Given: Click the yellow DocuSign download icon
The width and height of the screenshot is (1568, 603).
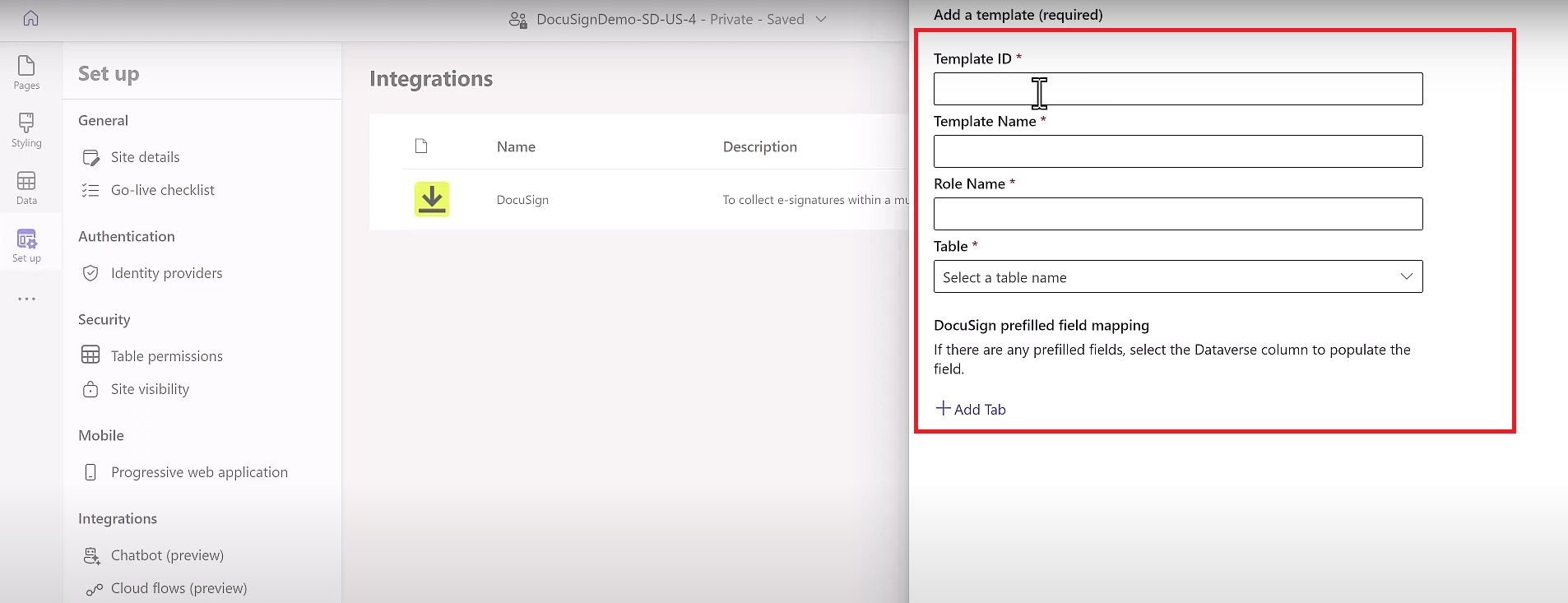Looking at the screenshot, I should pyautogui.click(x=432, y=199).
